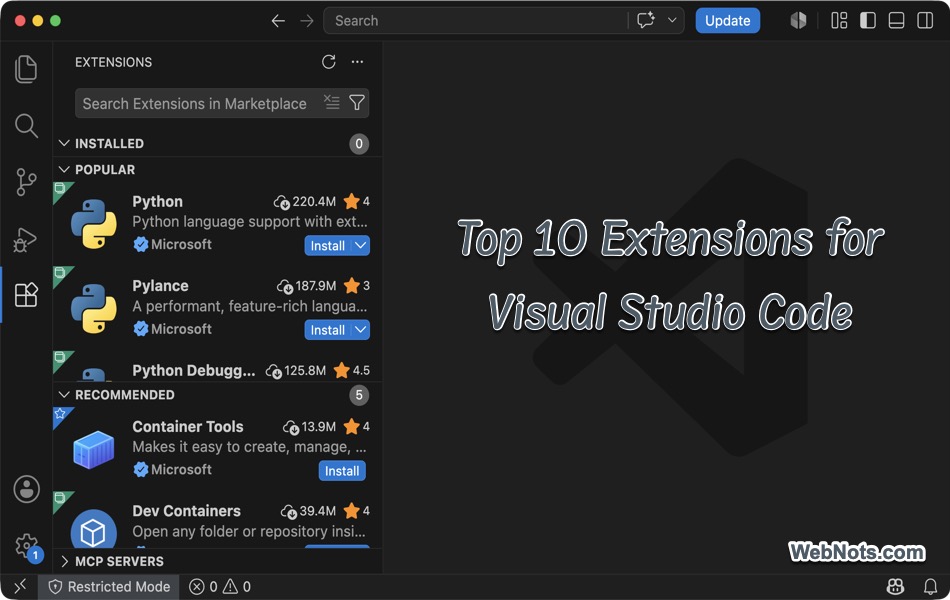Screen dimensions: 950x600
Task: Open Pylance Install dropdown arrow
Action: (x=360, y=330)
